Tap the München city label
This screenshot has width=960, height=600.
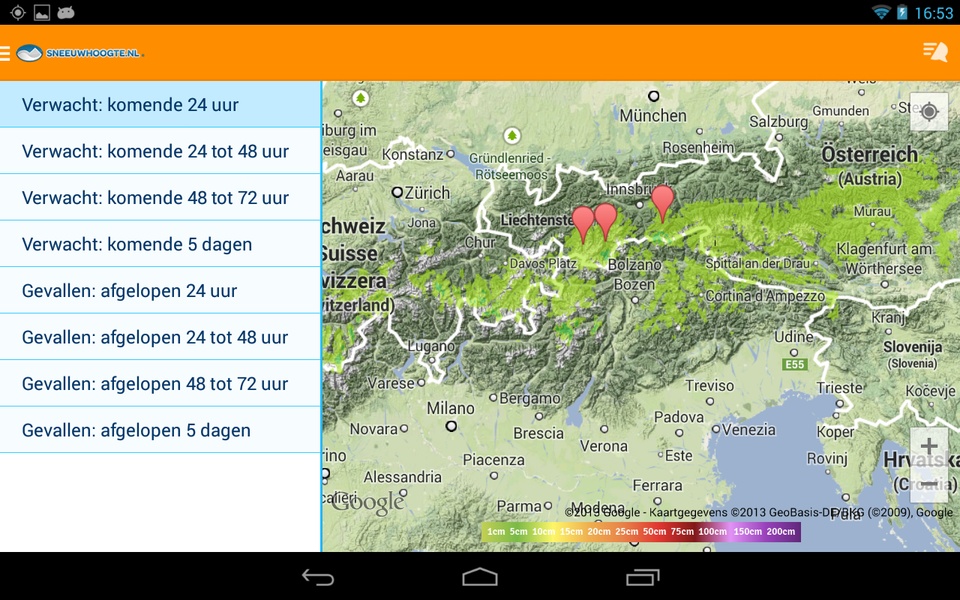click(x=653, y=116)
